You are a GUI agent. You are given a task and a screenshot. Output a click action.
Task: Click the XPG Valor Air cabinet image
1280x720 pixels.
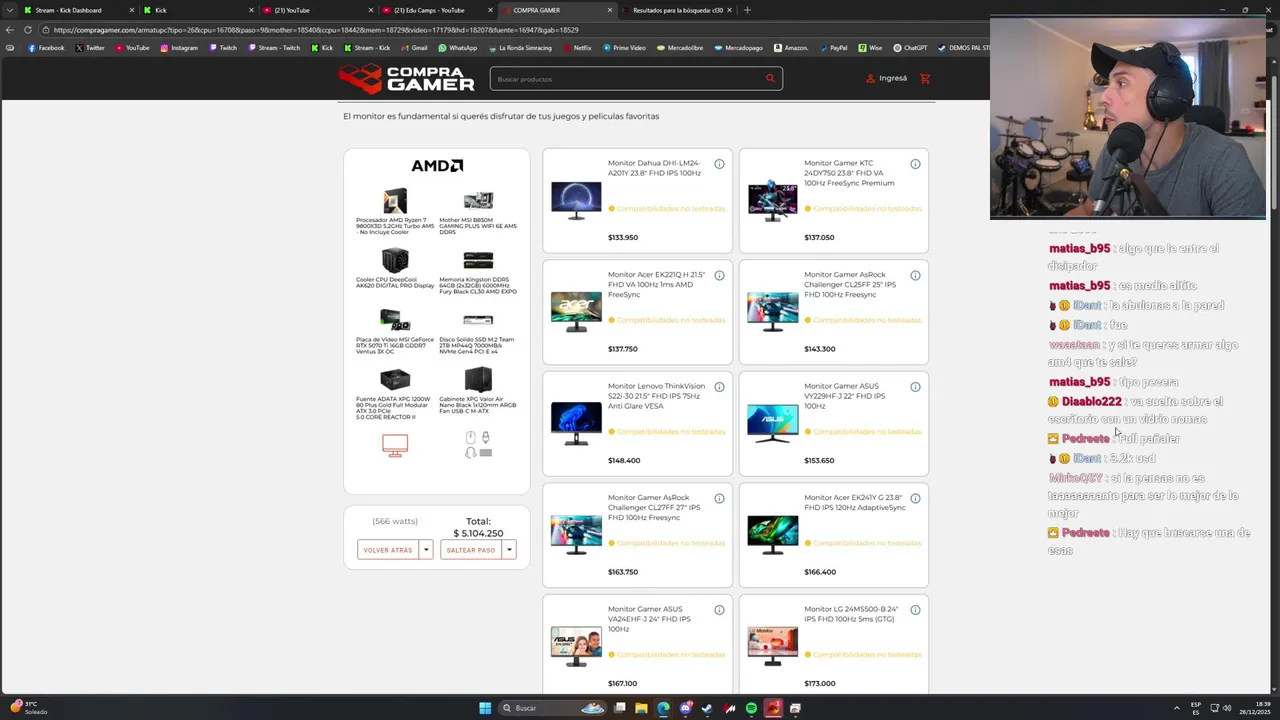pos(478,380)
